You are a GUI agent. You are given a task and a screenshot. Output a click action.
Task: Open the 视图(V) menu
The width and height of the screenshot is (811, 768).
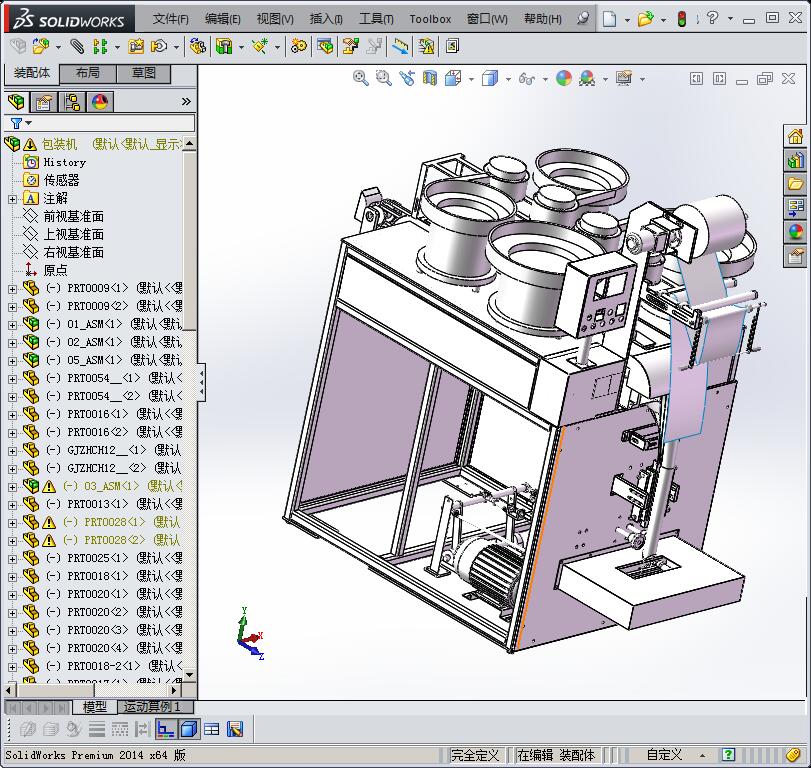[275, 19]
